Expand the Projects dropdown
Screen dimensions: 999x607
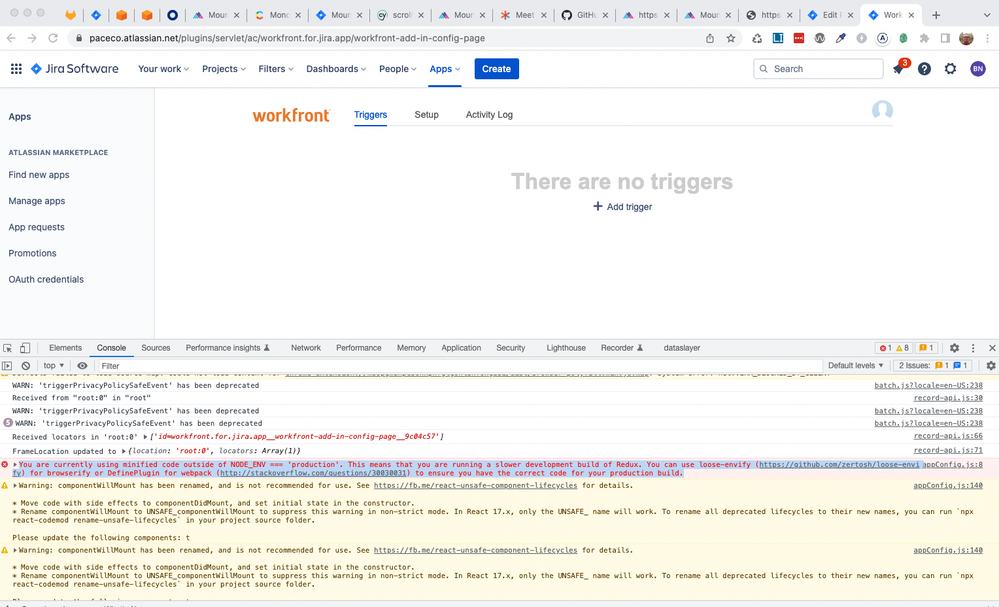tap(224, 69)
